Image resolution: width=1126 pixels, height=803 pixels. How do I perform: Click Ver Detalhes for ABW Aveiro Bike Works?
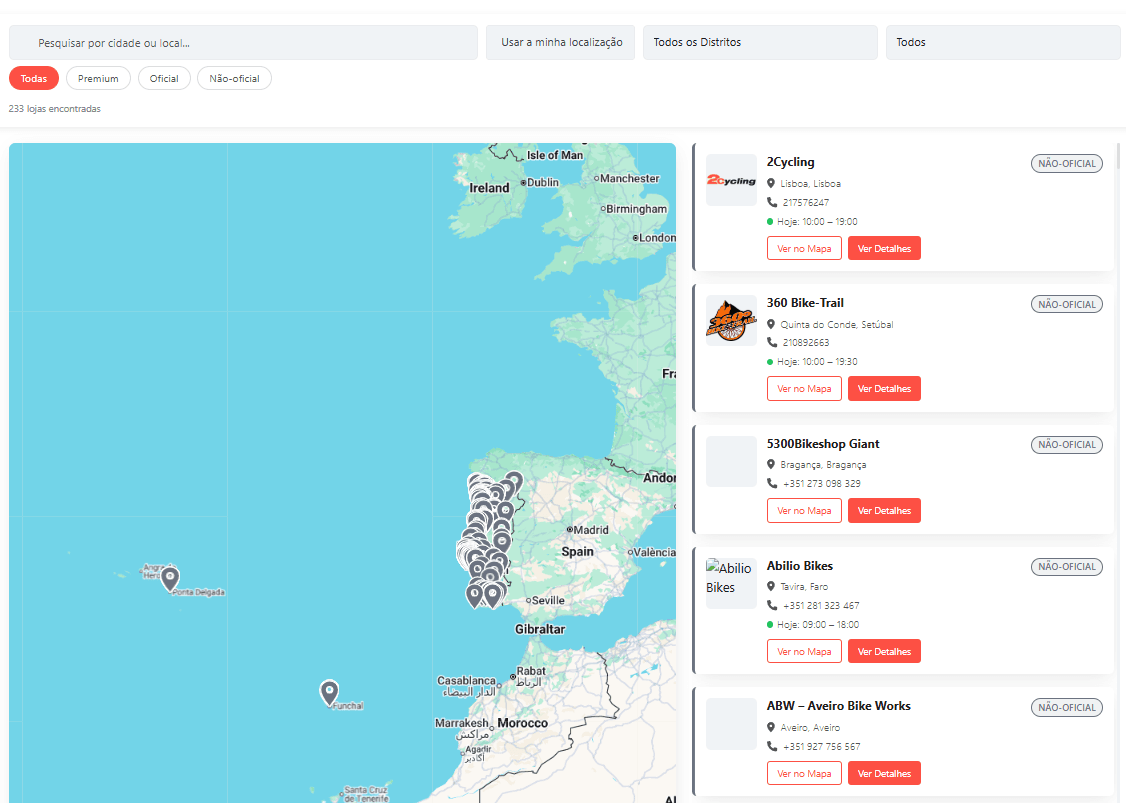coord(884,774)
